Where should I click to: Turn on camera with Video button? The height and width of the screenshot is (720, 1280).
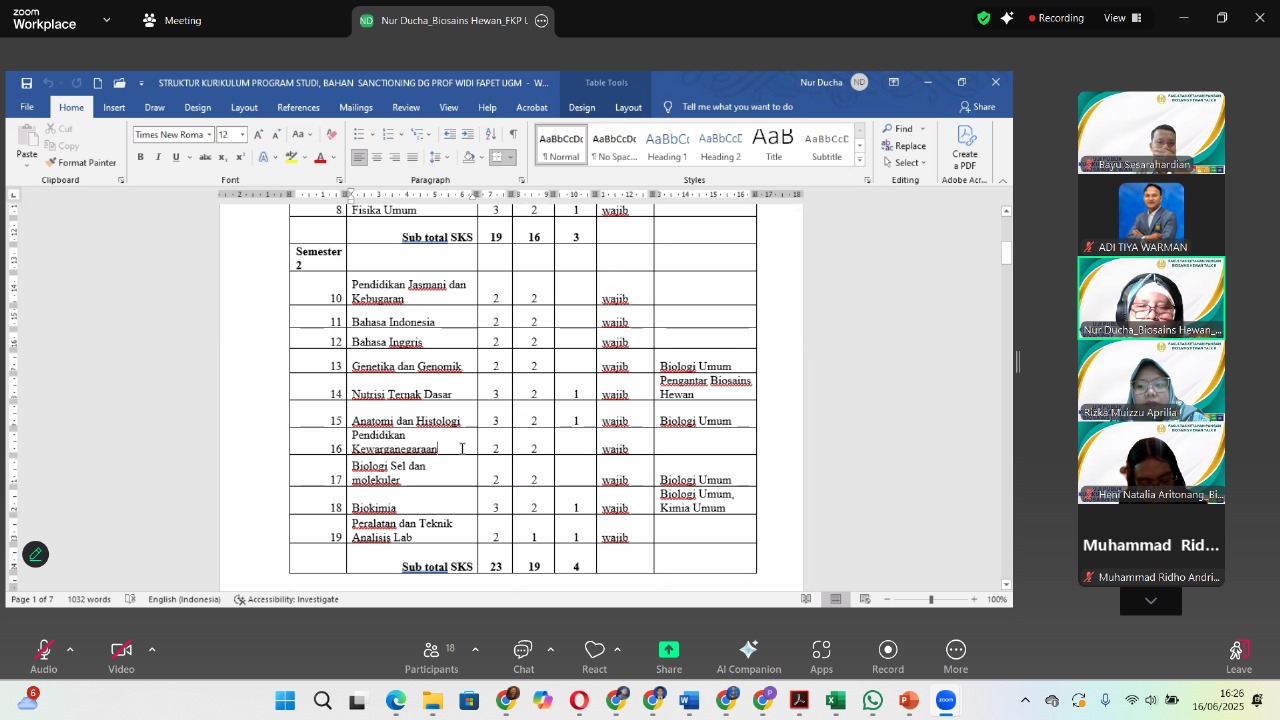pyautogui.click(x=121, y=656)
